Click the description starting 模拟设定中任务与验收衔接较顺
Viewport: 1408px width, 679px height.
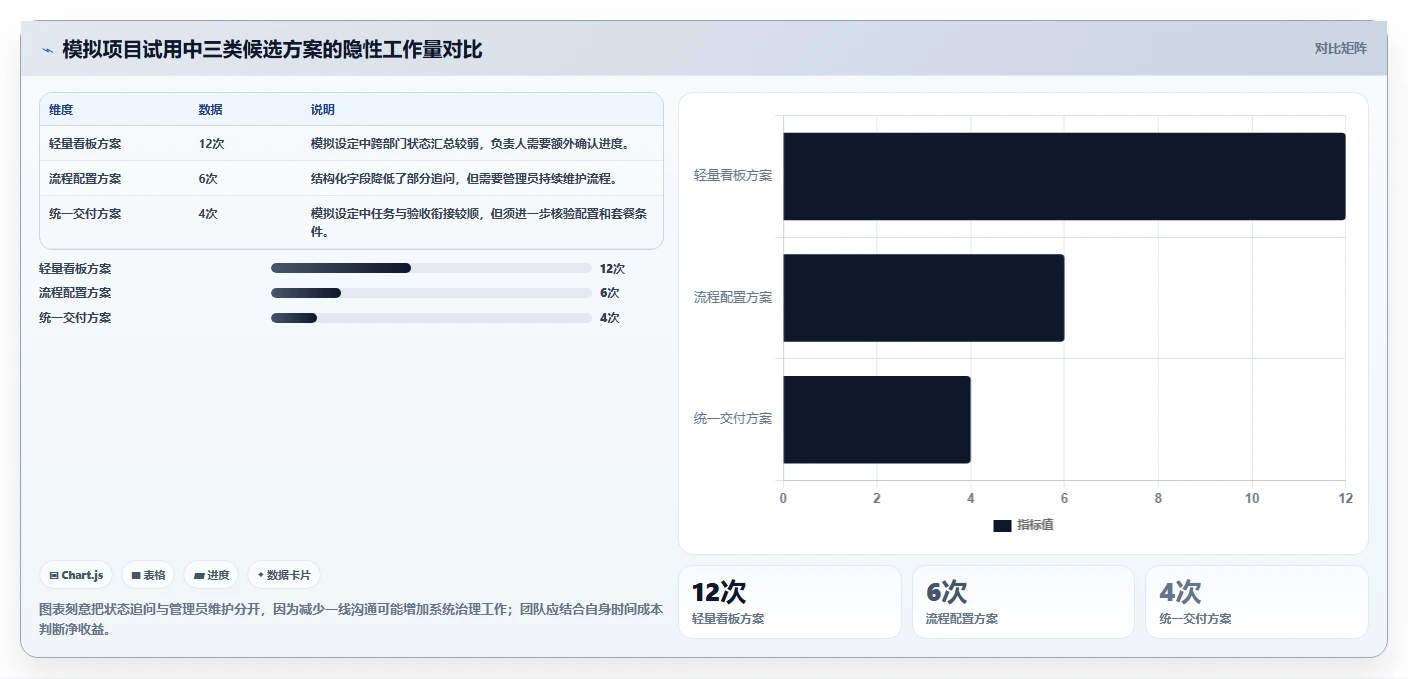(480, 222)
